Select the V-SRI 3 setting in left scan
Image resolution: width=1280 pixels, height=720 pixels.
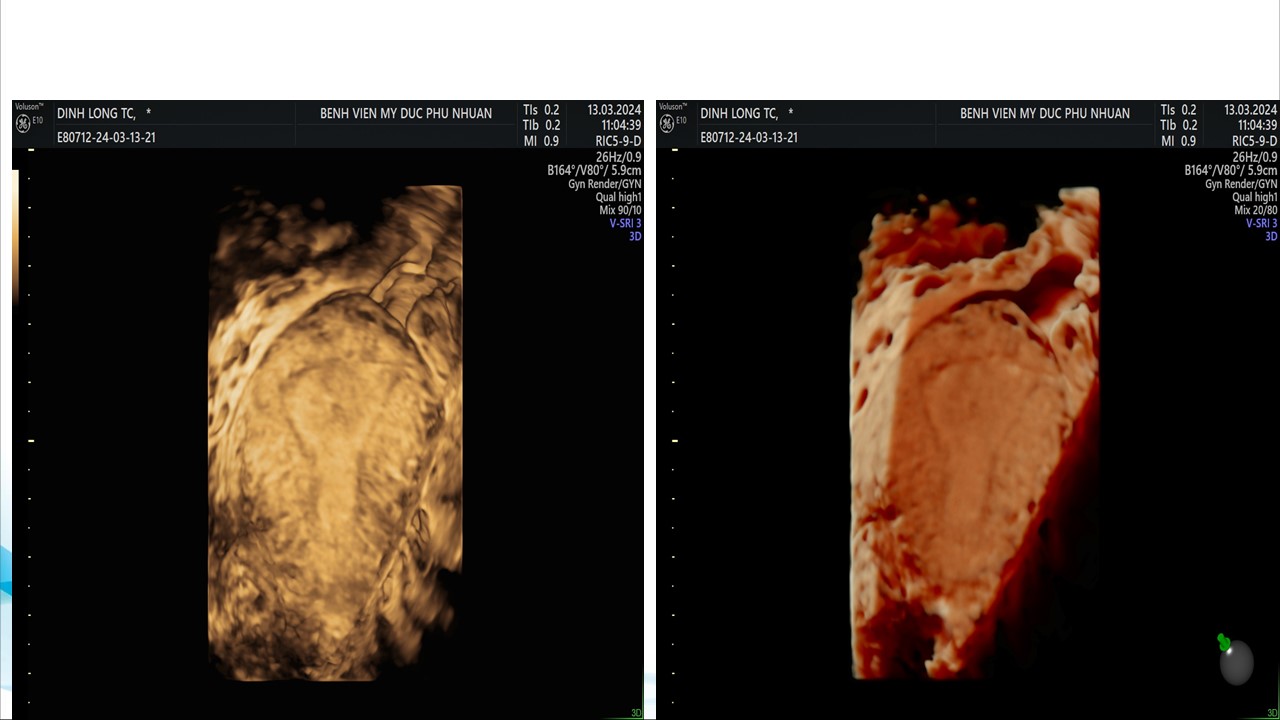[x=625, y=224]
